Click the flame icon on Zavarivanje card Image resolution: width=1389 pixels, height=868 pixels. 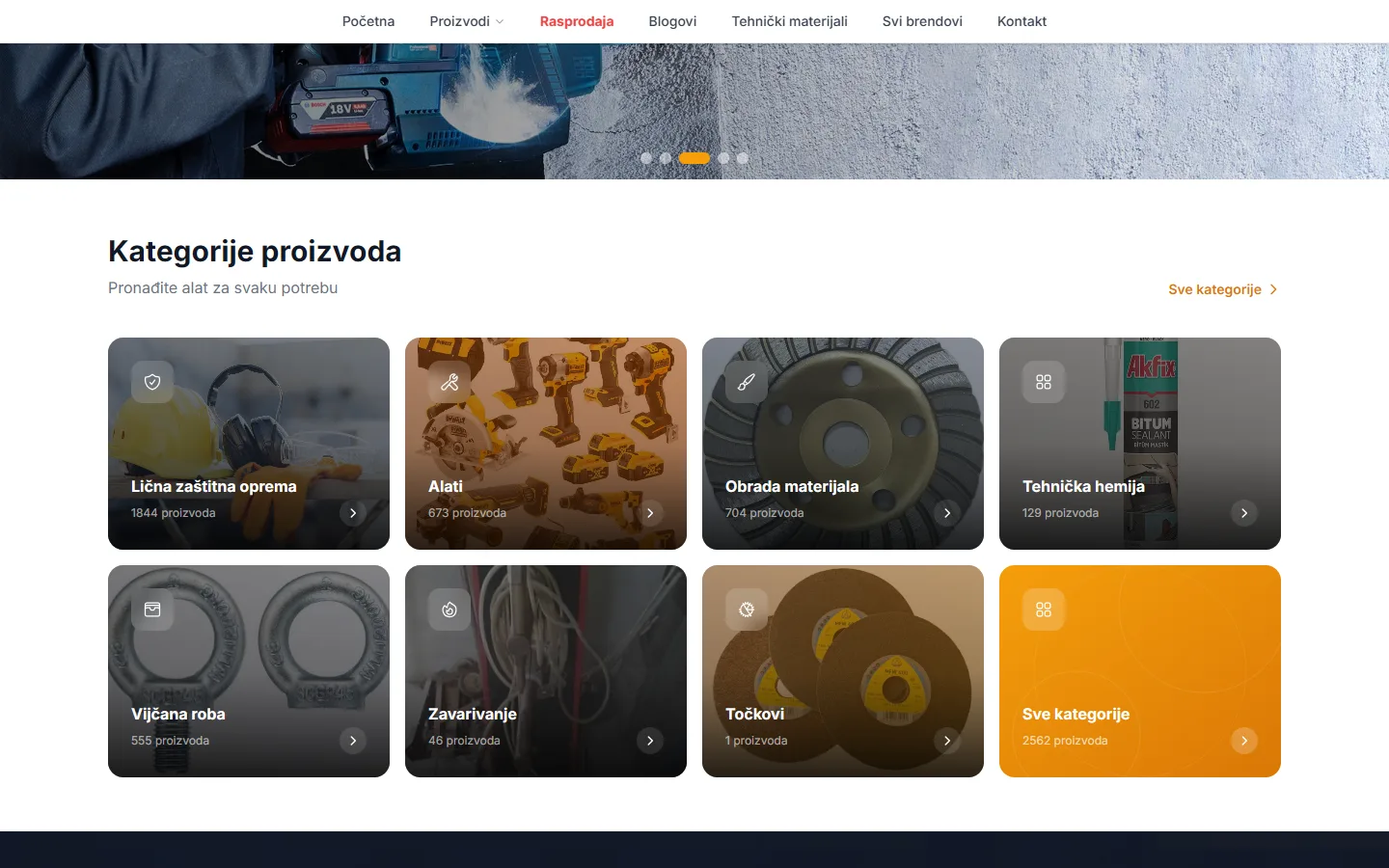[449, 610]
